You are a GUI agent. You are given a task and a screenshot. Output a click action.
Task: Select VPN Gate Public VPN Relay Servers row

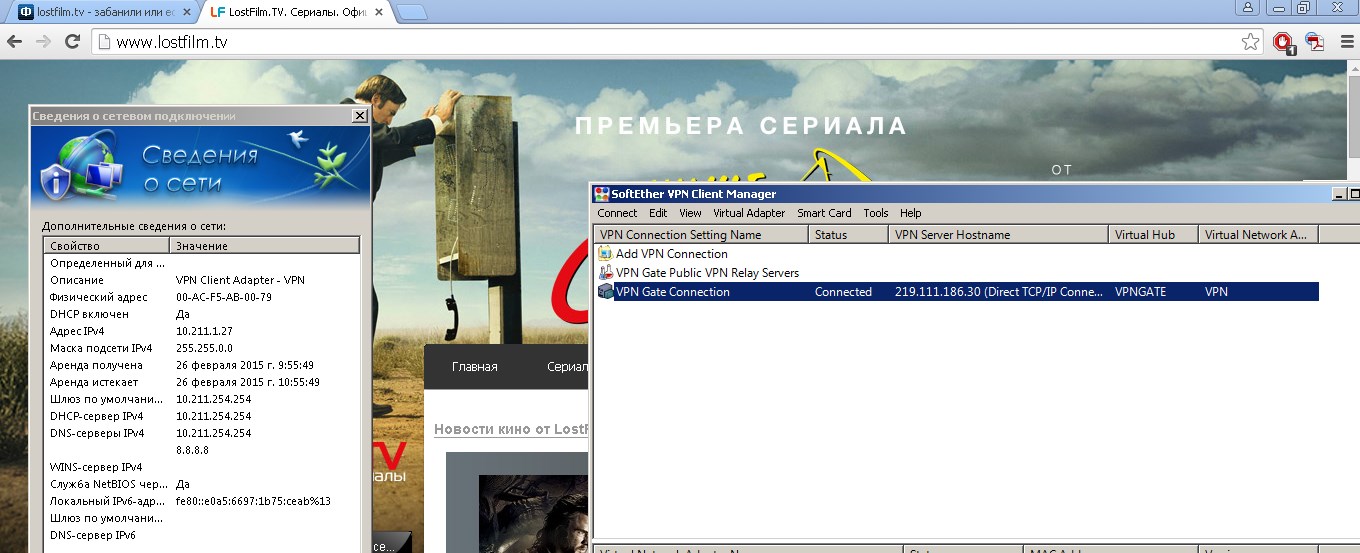click(956, 273)
